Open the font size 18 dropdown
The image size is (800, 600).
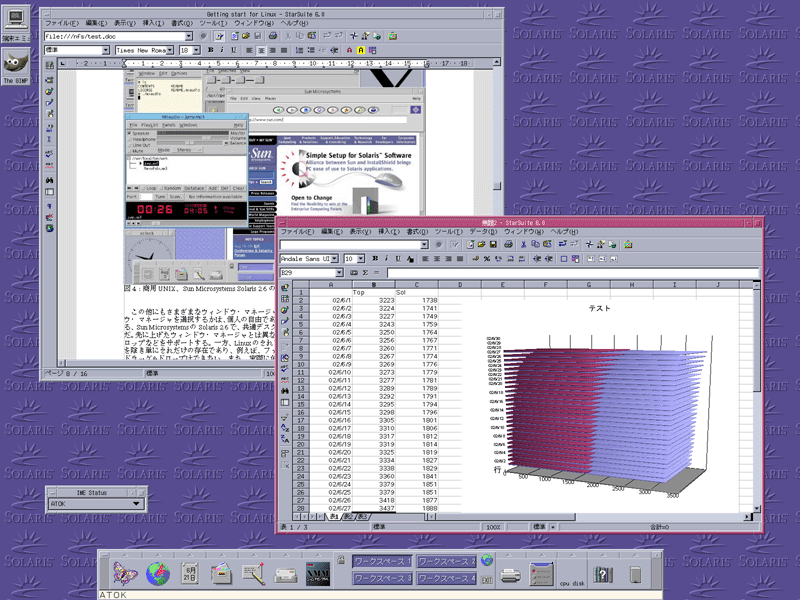(x=196, y=50)
